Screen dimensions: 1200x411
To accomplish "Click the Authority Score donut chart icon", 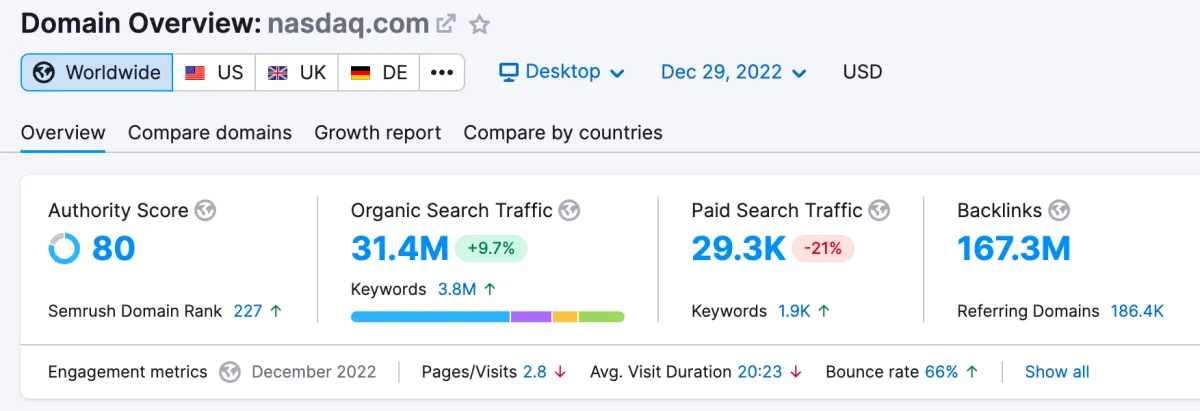I will (x=64, y=249).
